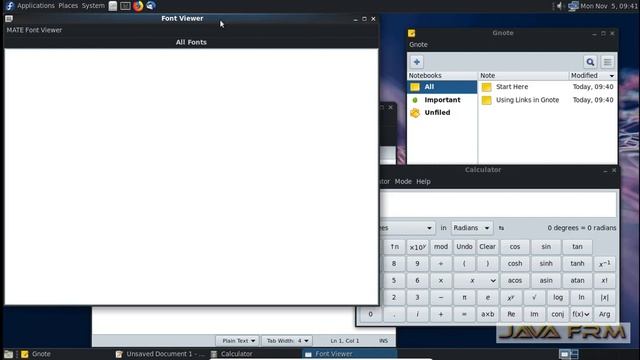Click the Notebooks column header
The height and width of the screenshot is (360, 640).
tap(442, 76)
